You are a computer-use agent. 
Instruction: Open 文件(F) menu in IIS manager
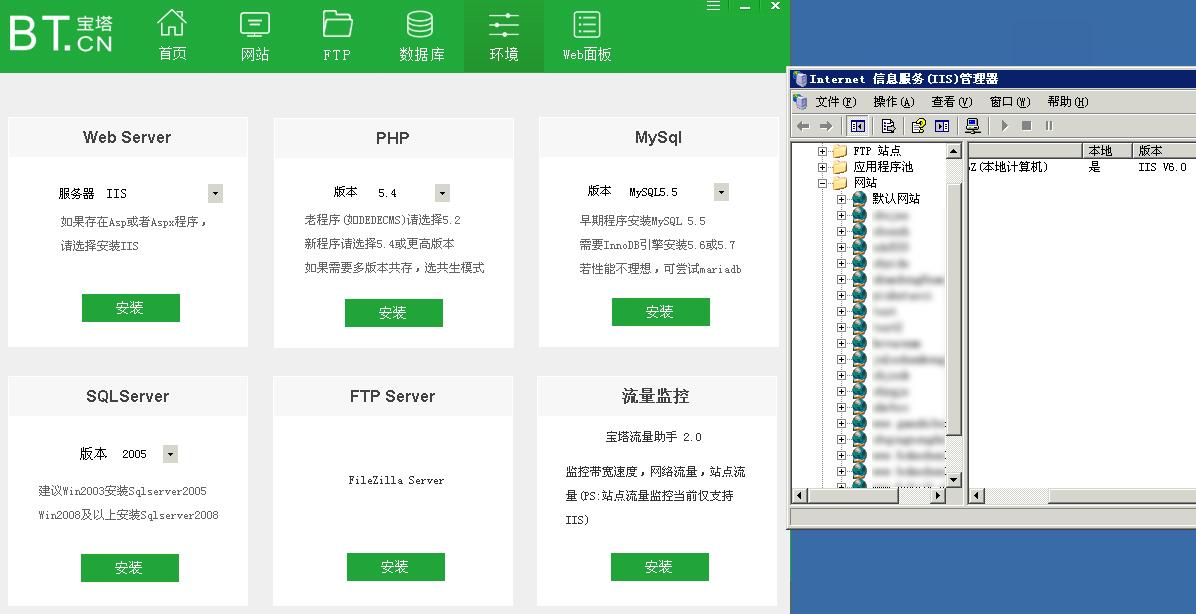tap(835, 101)
